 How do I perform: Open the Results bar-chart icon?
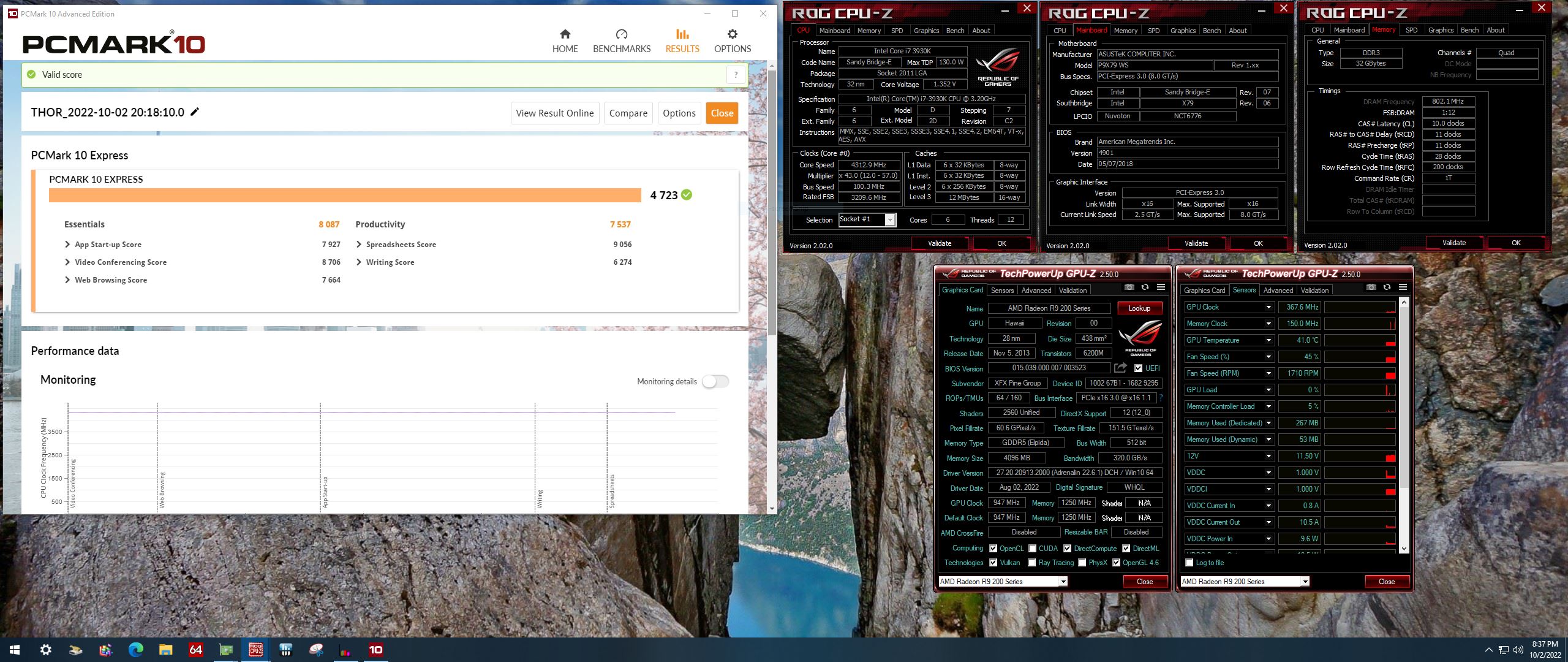tap(682, 34)
